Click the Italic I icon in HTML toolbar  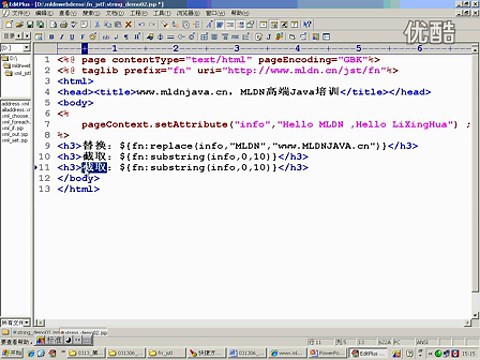coord(61,37)
